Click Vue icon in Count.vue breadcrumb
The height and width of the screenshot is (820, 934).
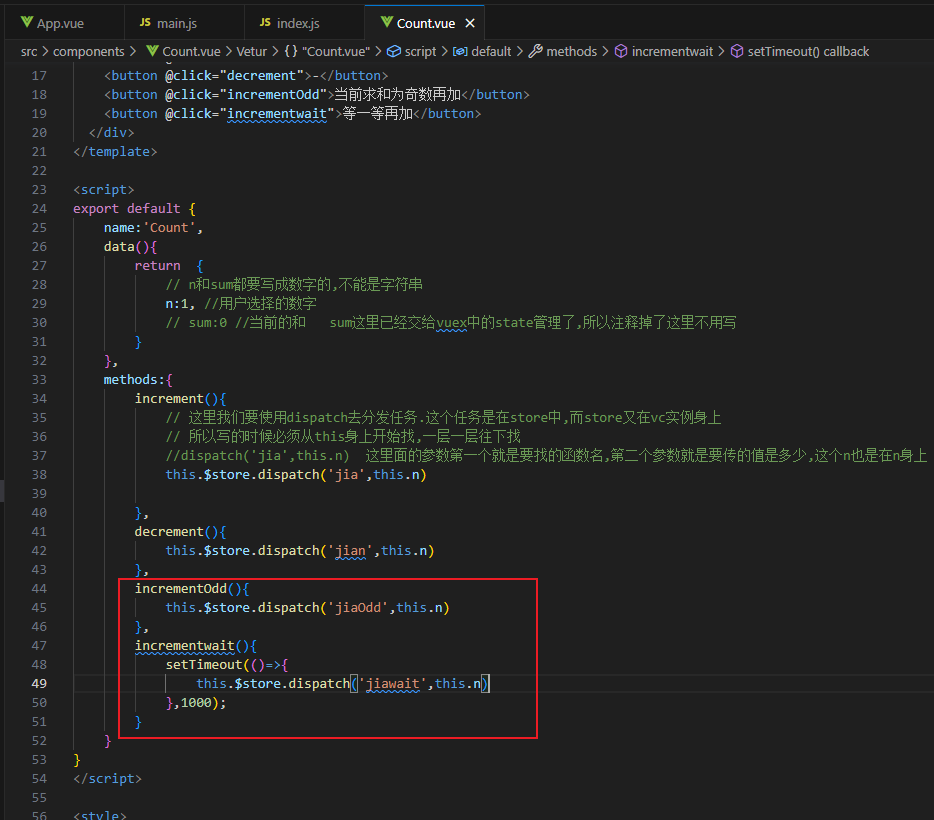click(152, 51)
